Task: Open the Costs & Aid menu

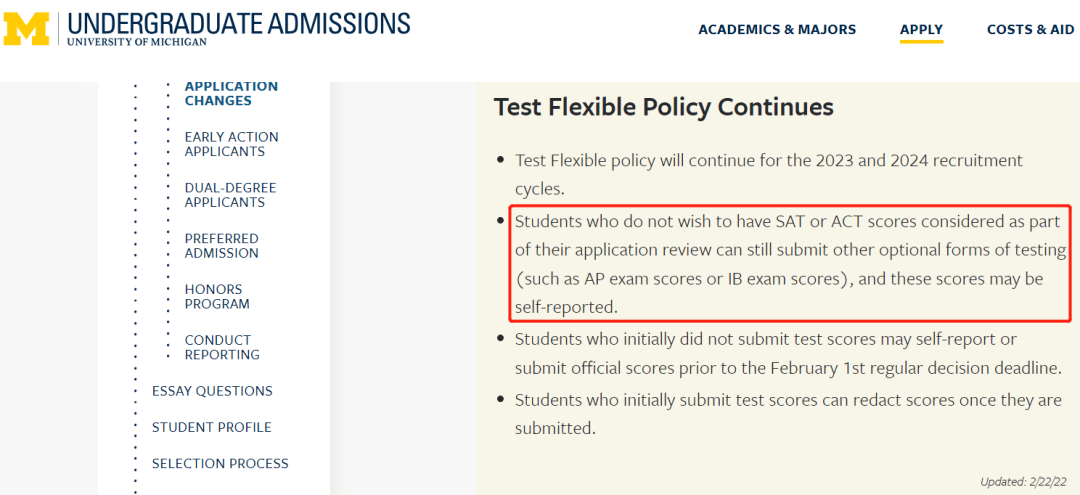Action: pyautogui.click(x=1030, y=30)
